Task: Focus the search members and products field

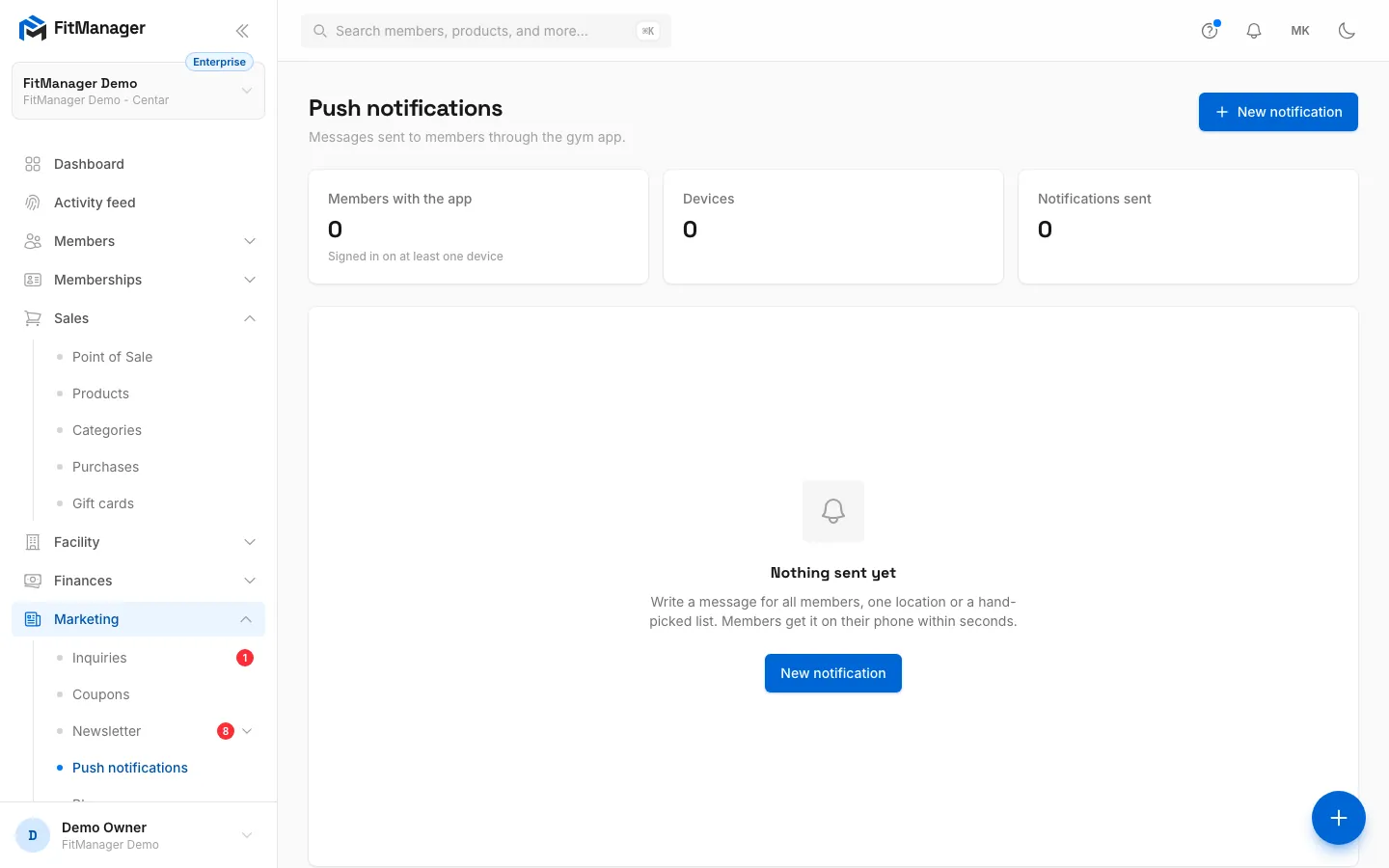Action: (486, 31)
